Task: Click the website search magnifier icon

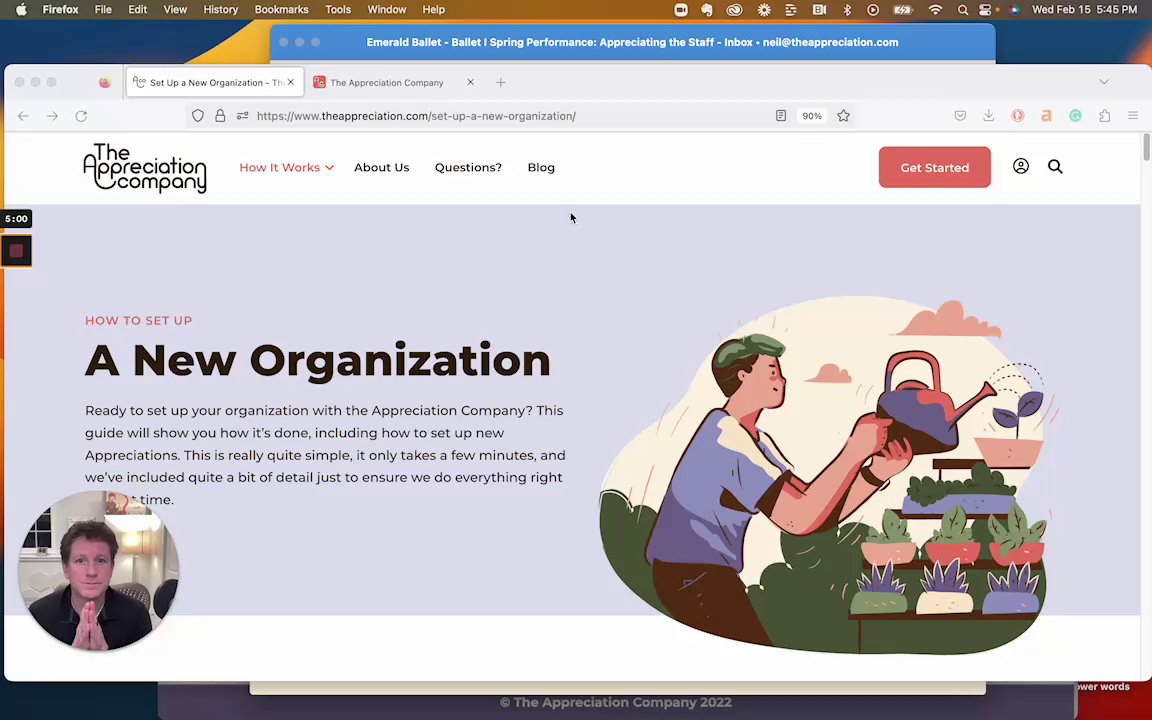Action: [1055, 167]
